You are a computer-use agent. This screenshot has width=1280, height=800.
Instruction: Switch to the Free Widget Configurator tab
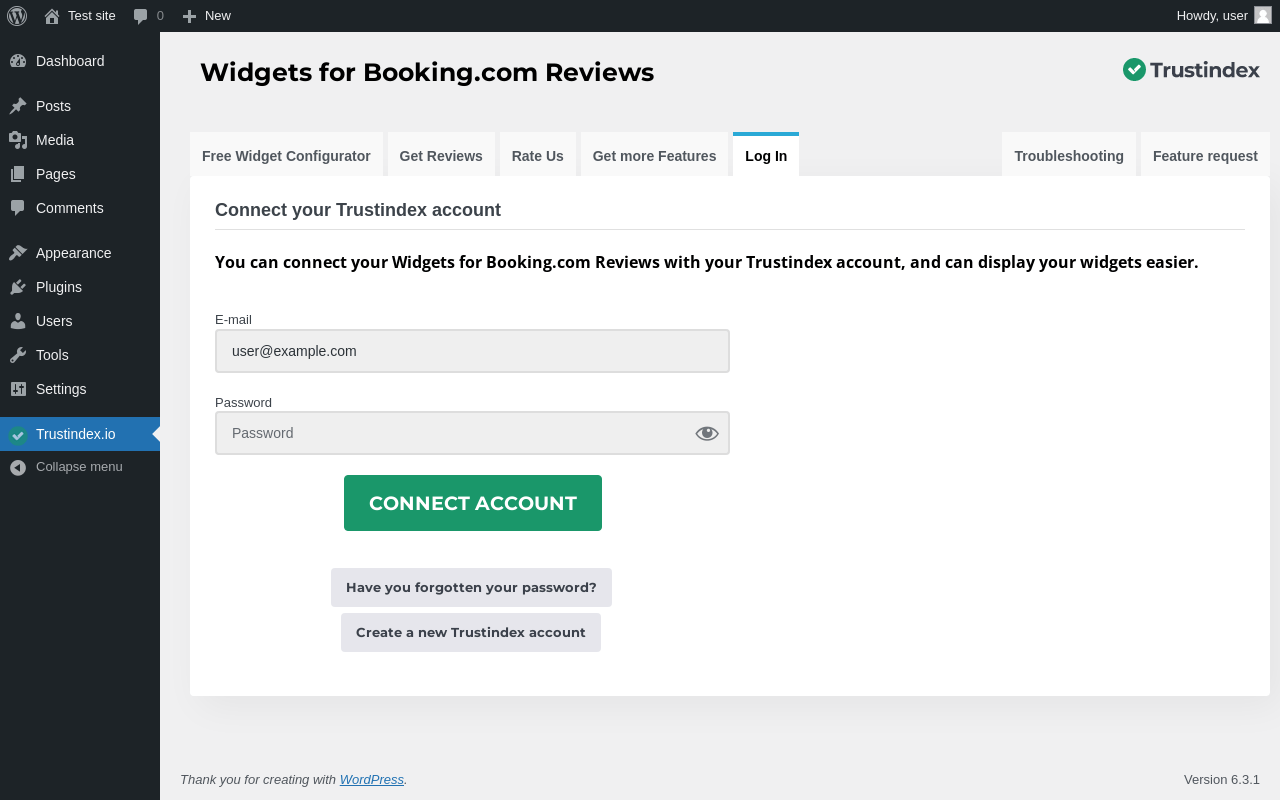(286, 156)
